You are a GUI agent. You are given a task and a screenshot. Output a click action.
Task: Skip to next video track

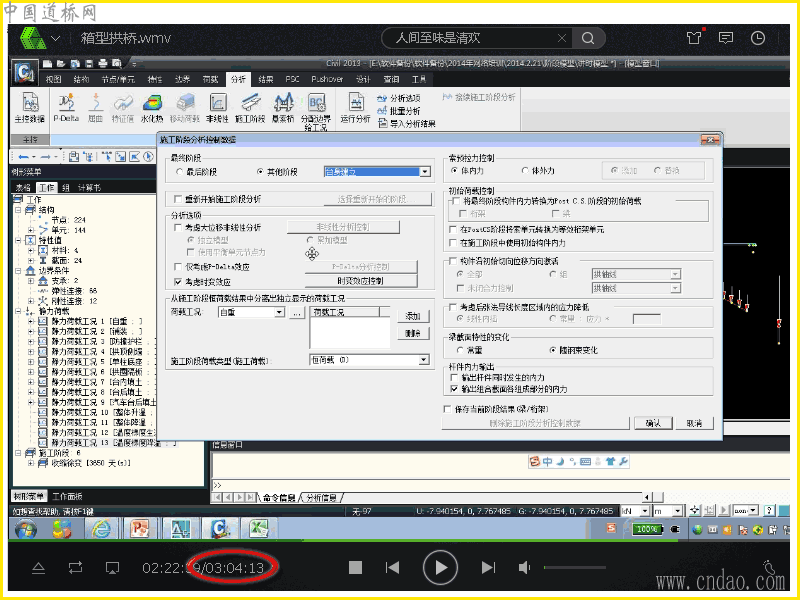488,568
